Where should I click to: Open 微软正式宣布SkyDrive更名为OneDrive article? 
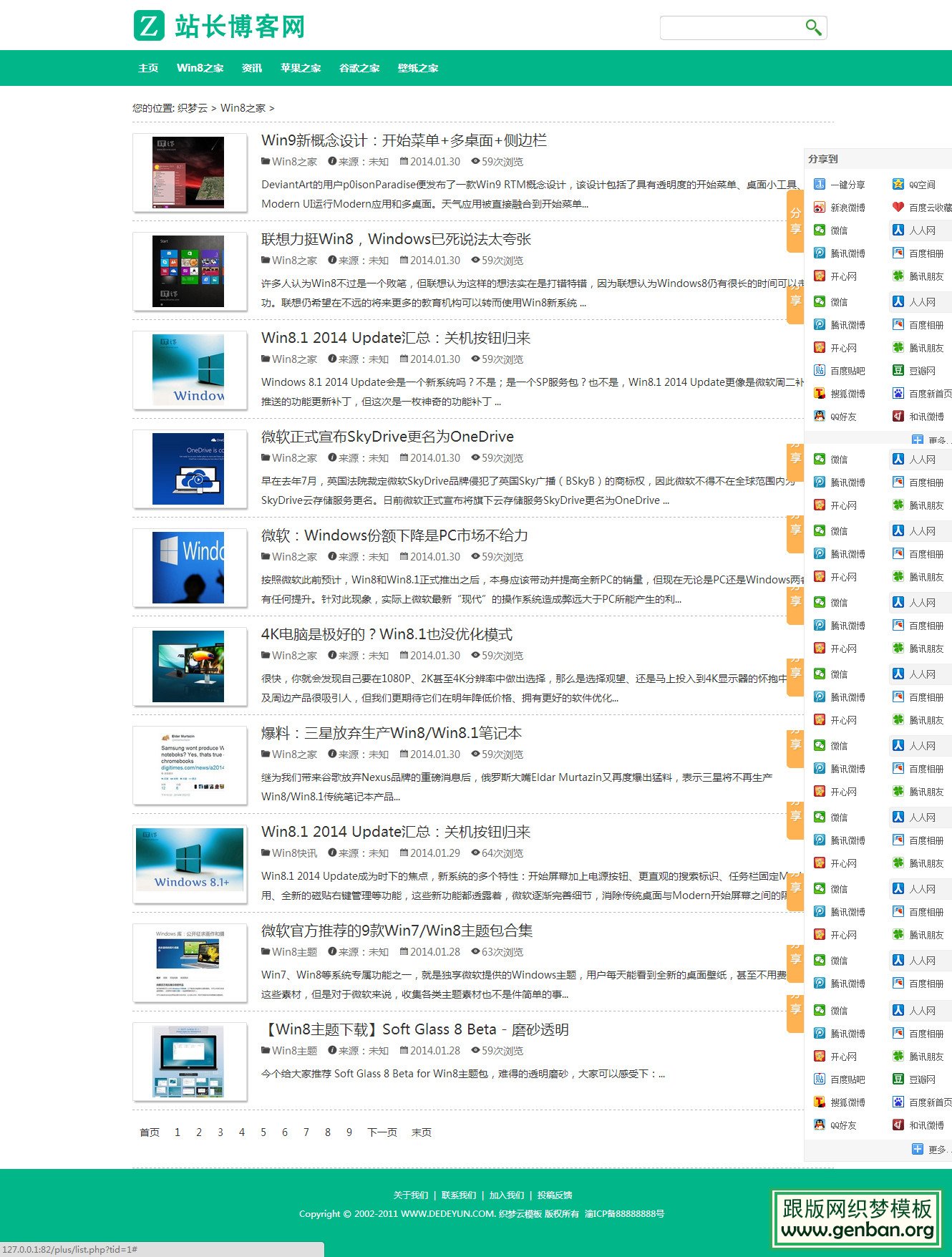tap(387, 437)
